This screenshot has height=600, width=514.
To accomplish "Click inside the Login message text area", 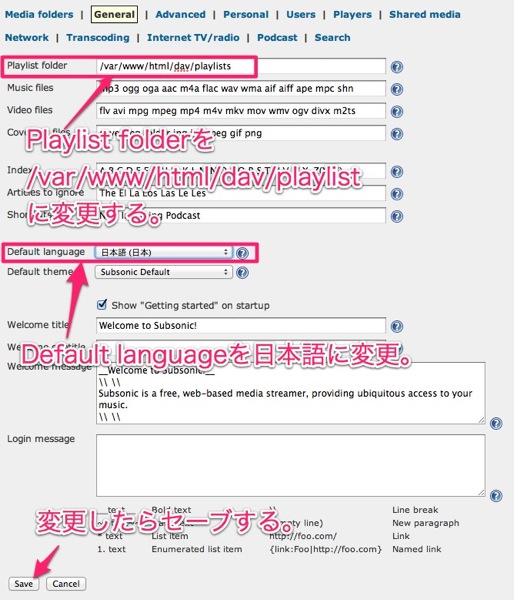I will (290, 465).
